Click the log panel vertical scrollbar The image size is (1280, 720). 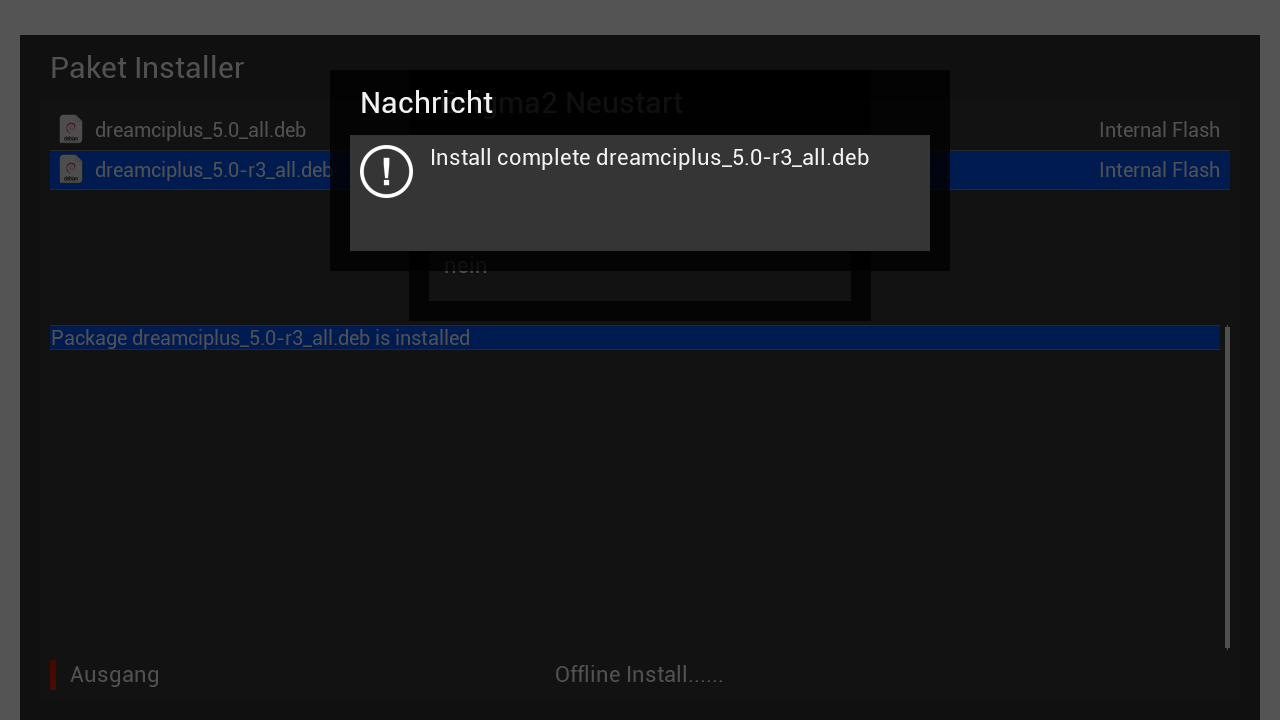[1227, 487]
